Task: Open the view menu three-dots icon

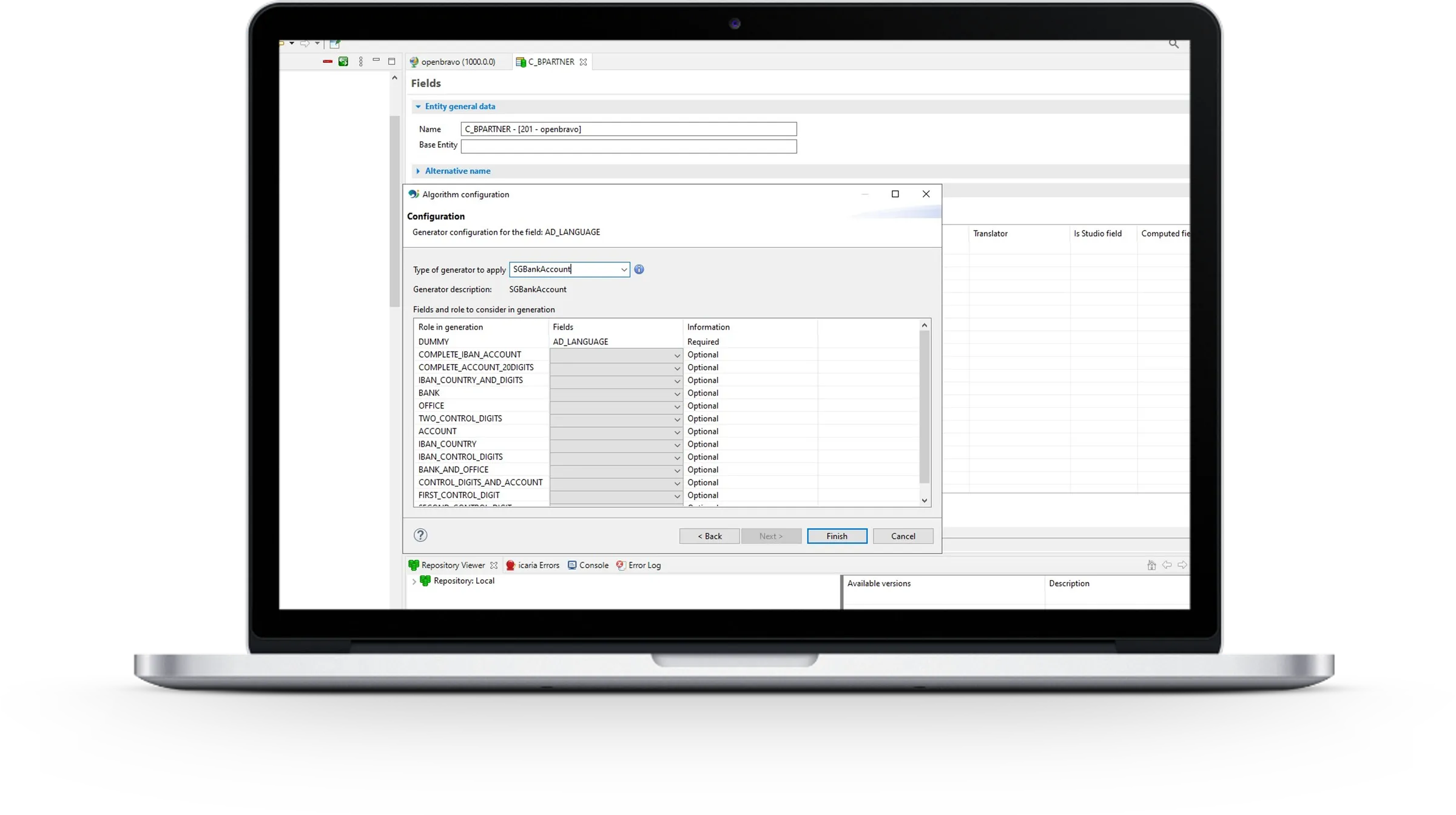Action: coord(361,61)
